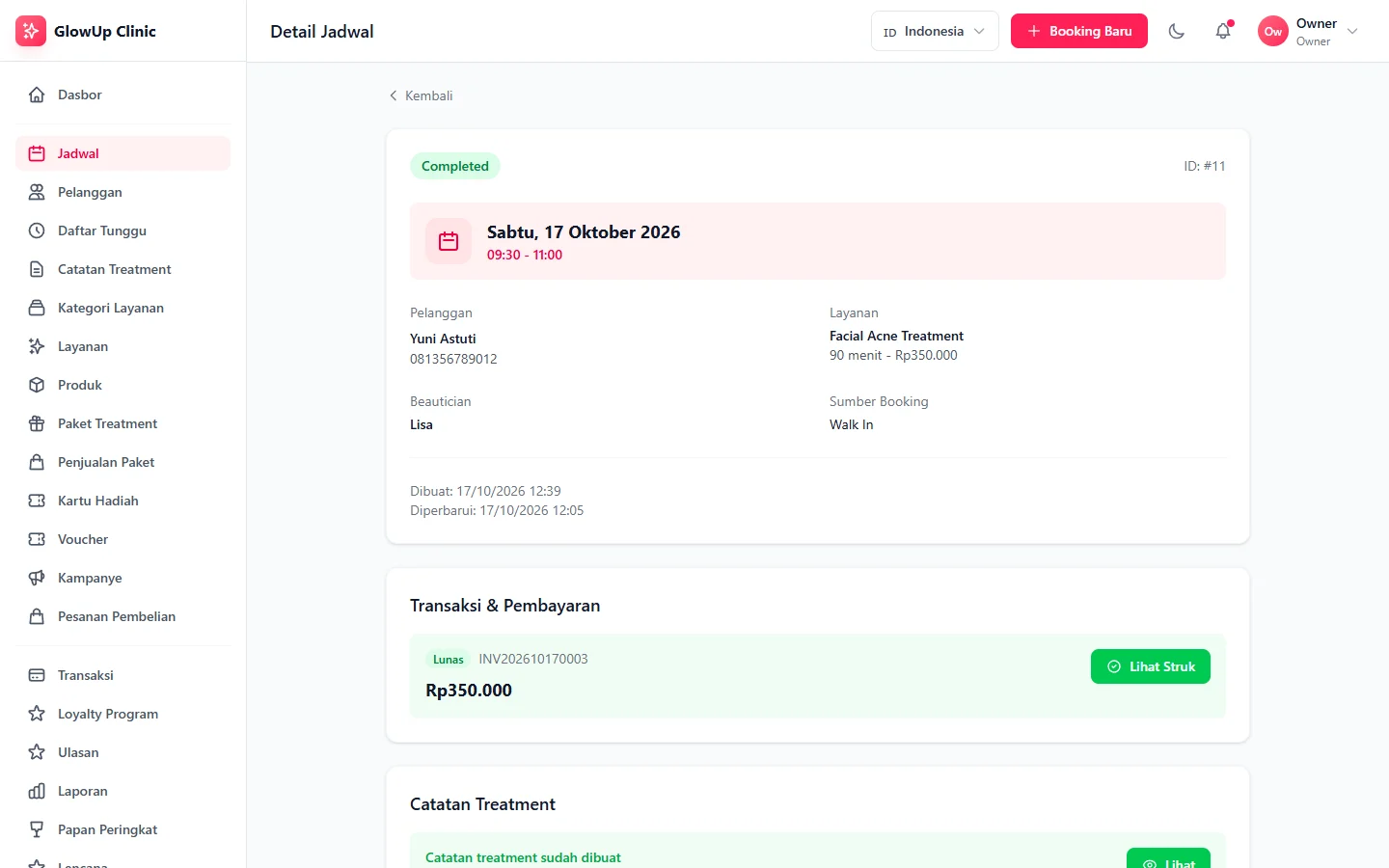This screenshot has width=1389, height=868.
Task: Click the Lihat button for treatment note
Action: 1168,858
